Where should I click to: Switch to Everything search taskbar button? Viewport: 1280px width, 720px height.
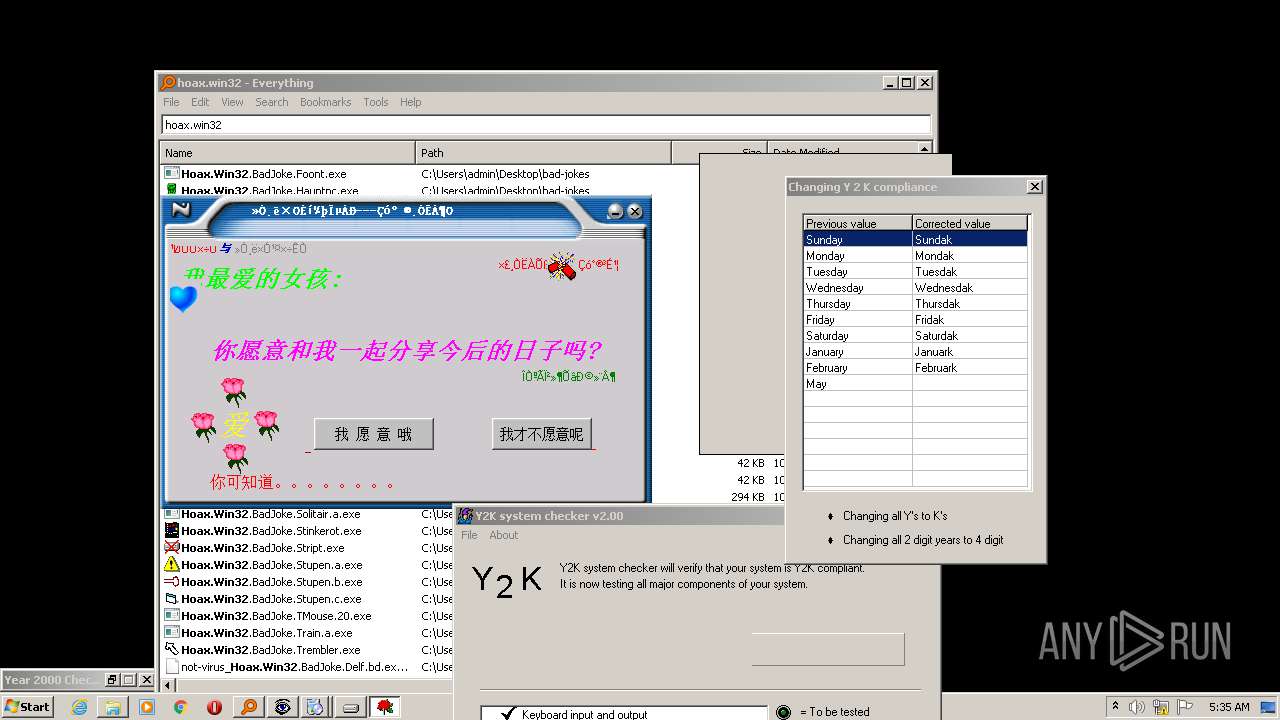click(x=249, y=707)
